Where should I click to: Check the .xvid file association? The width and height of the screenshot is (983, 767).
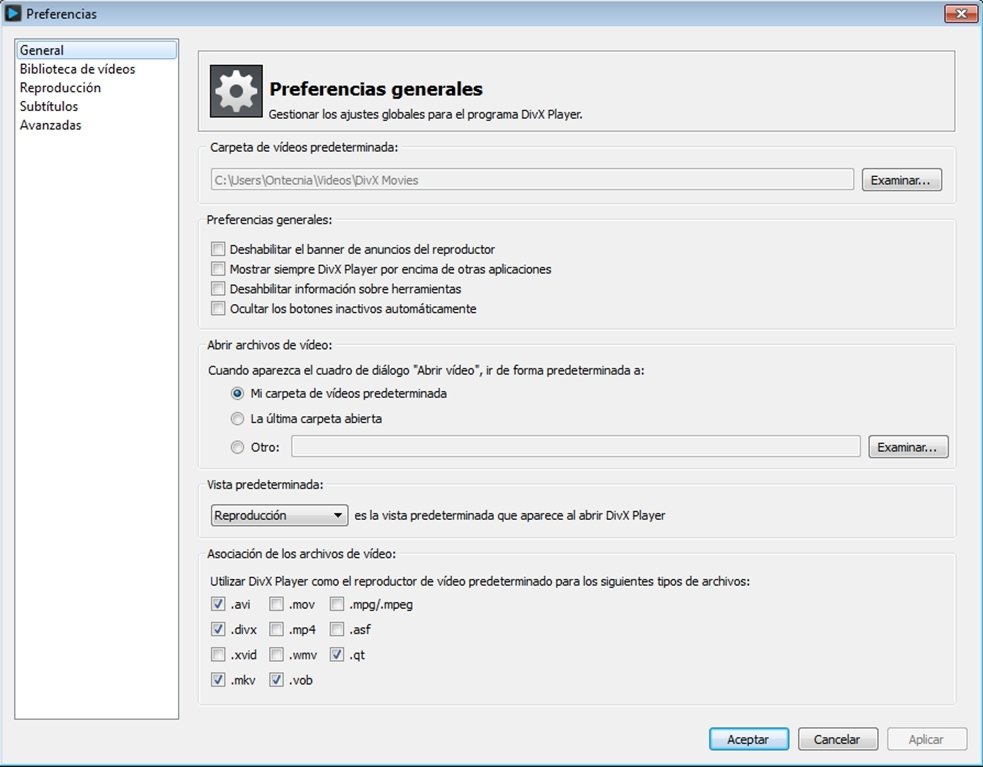[x=218, y=654]
